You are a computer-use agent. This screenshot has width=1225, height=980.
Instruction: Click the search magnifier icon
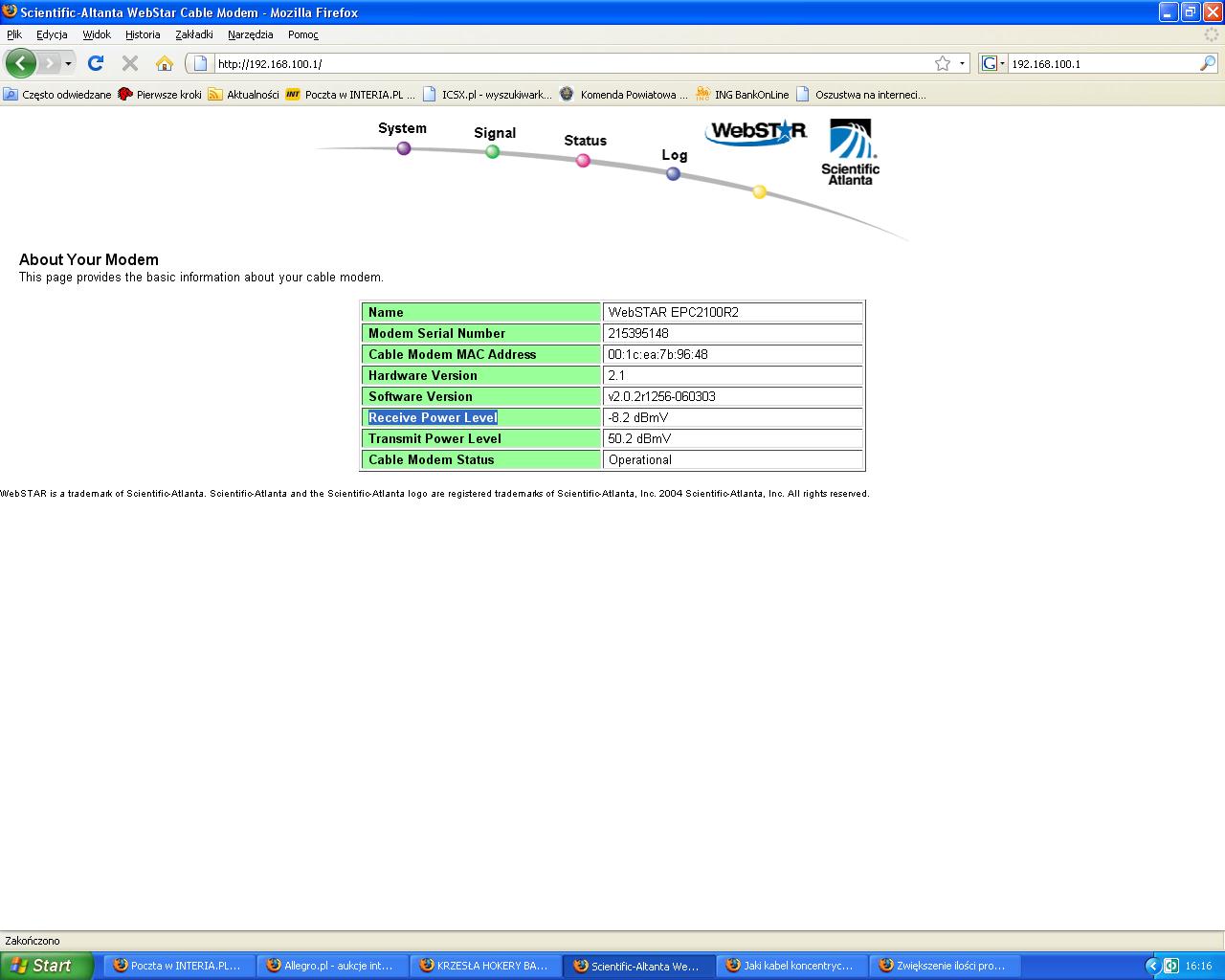pyautogui.click(x=1208, y=63)
